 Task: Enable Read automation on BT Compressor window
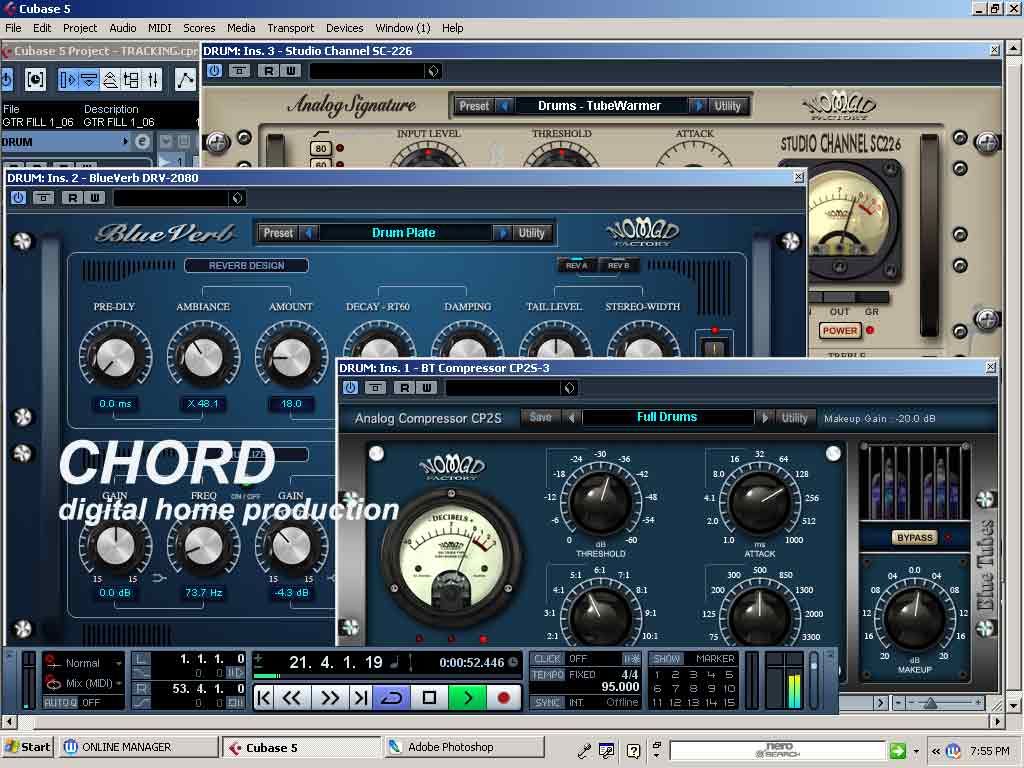click(x=404, y=388)
